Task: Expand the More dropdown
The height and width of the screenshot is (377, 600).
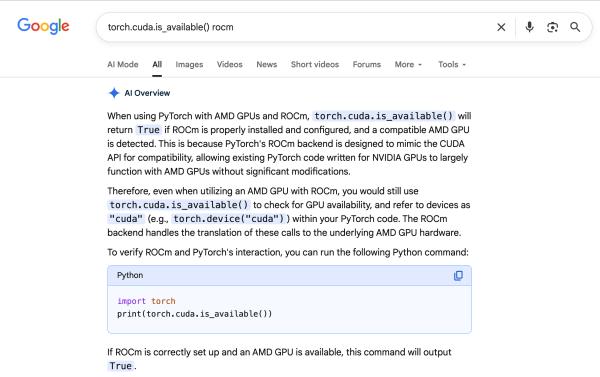Action: 408,64
